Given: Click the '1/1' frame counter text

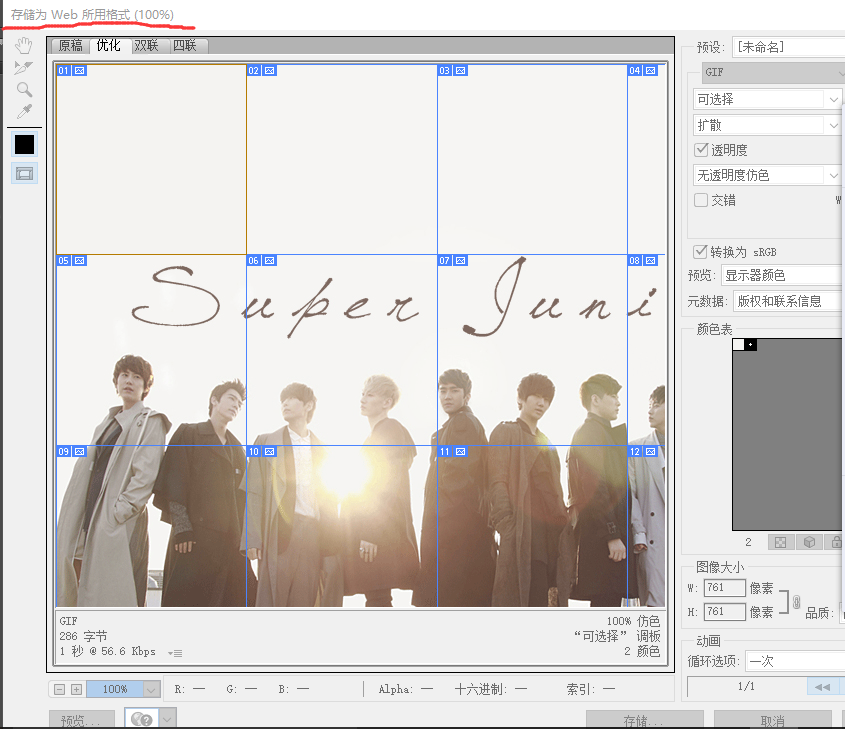Looking at the screenshot, I should point(746,686).
